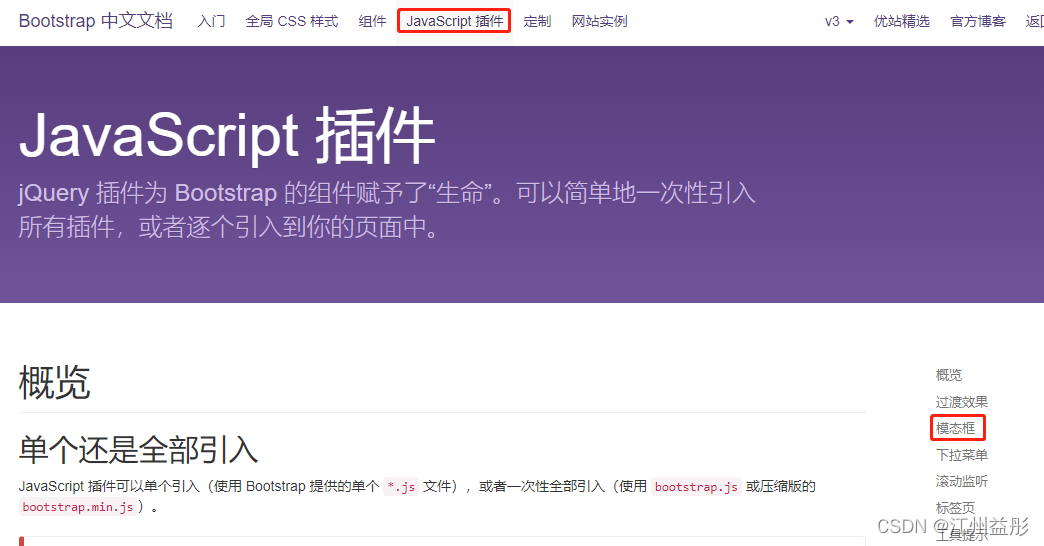Expand the v3 version dropdown
The image size is (1044, 546).
point(839,21)
